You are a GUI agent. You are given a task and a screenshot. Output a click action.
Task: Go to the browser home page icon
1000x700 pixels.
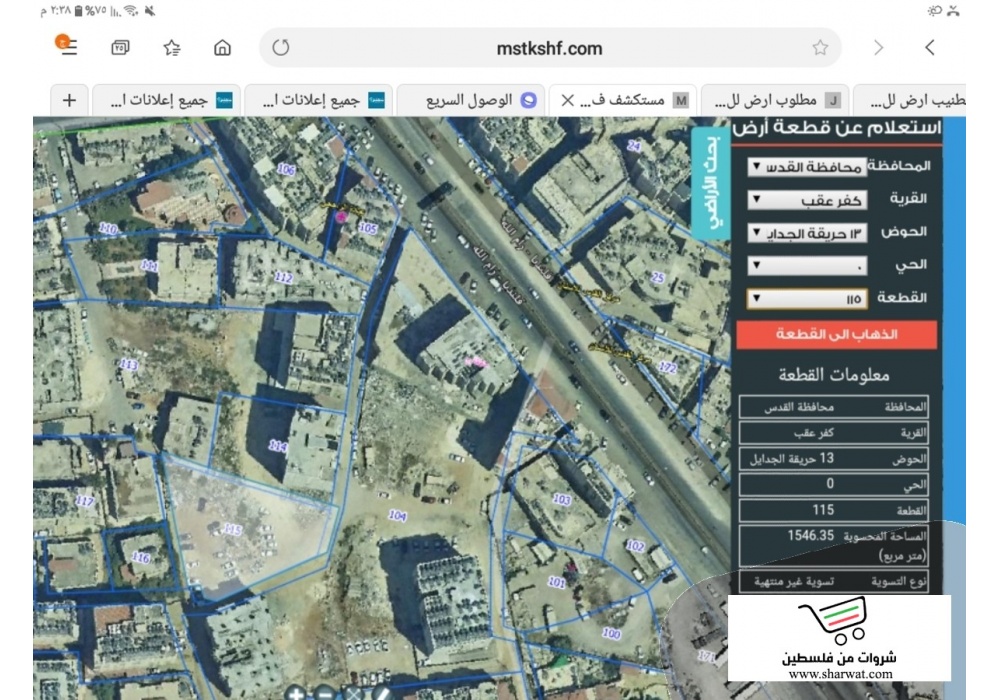tap(222, 47)
